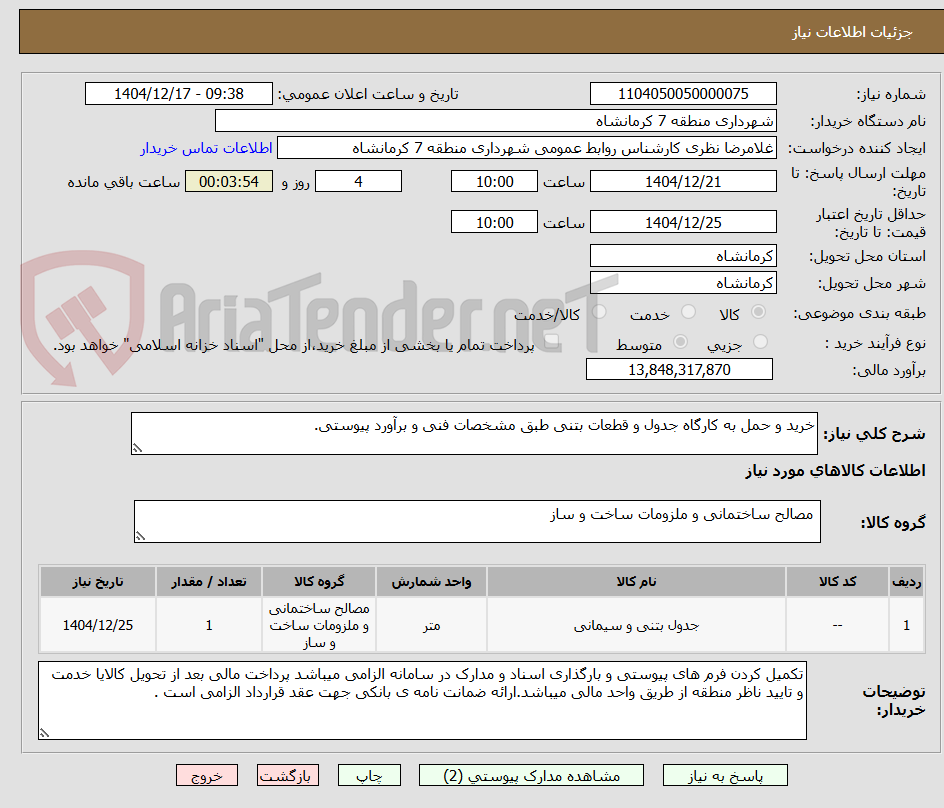Click the price validity date field 1404/12/25

click(683, 222)
